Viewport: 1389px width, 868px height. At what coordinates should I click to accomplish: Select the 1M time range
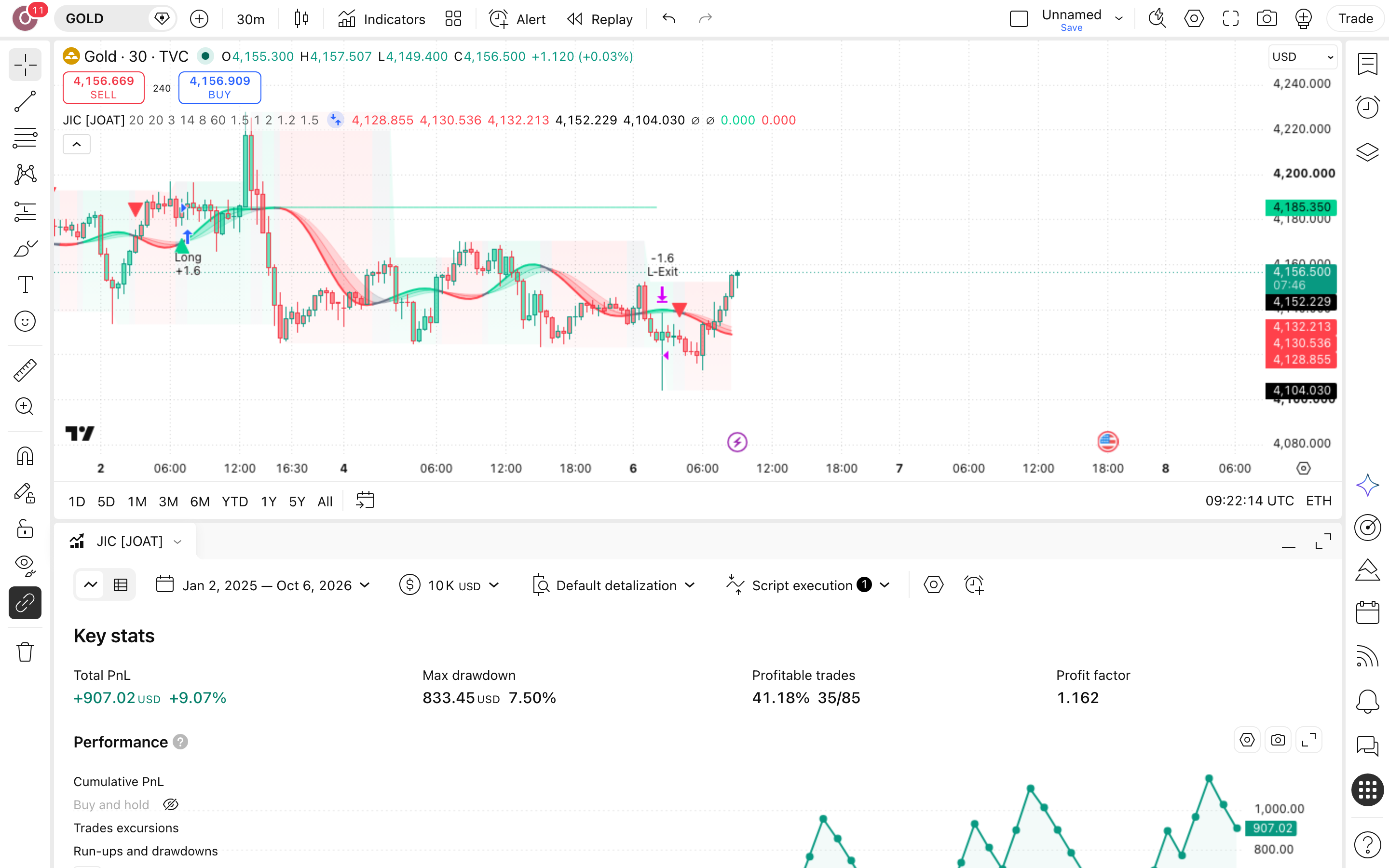(x=137, y=502)
